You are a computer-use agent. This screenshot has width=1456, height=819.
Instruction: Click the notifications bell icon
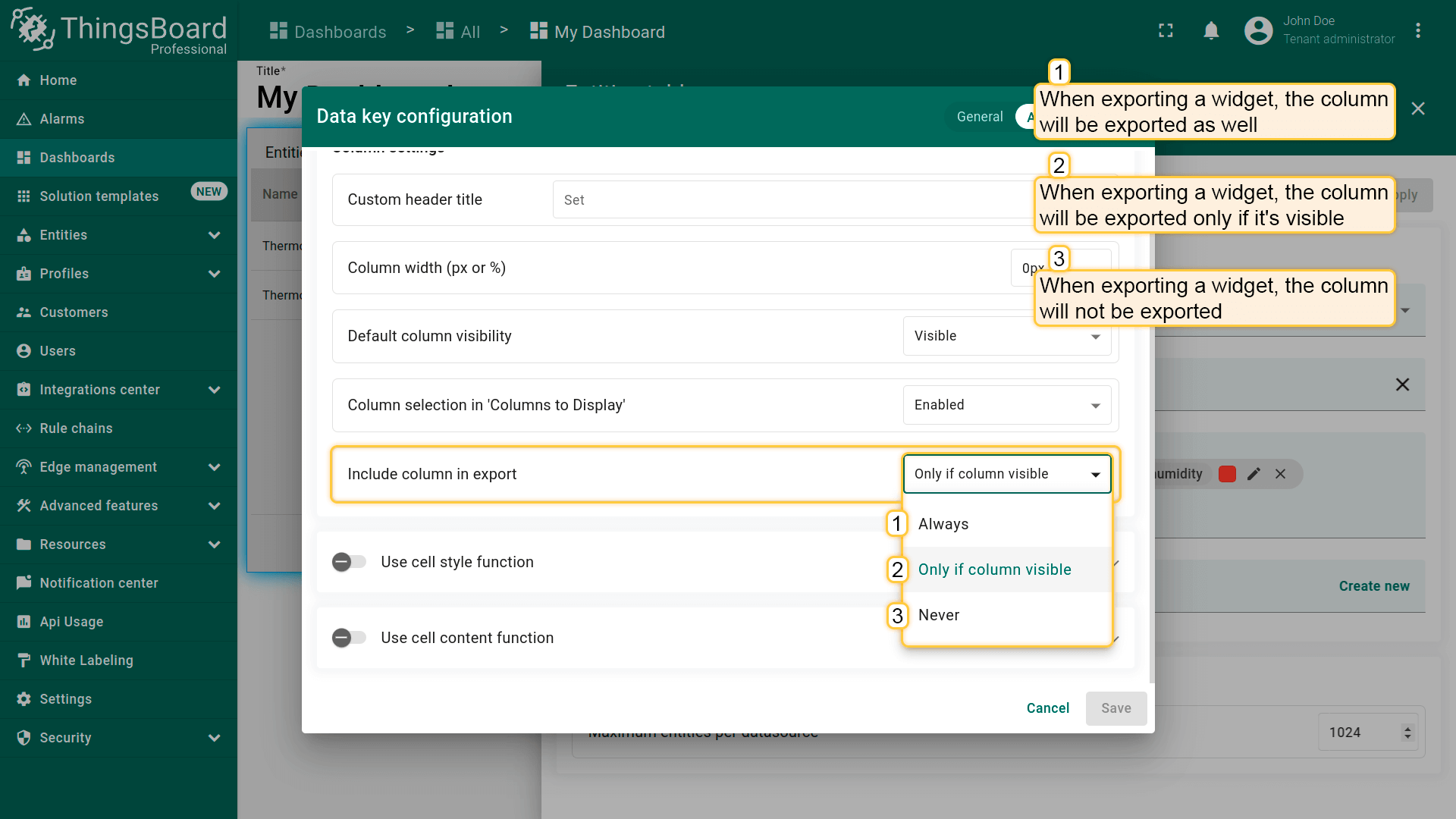[x=1211, y=31]
